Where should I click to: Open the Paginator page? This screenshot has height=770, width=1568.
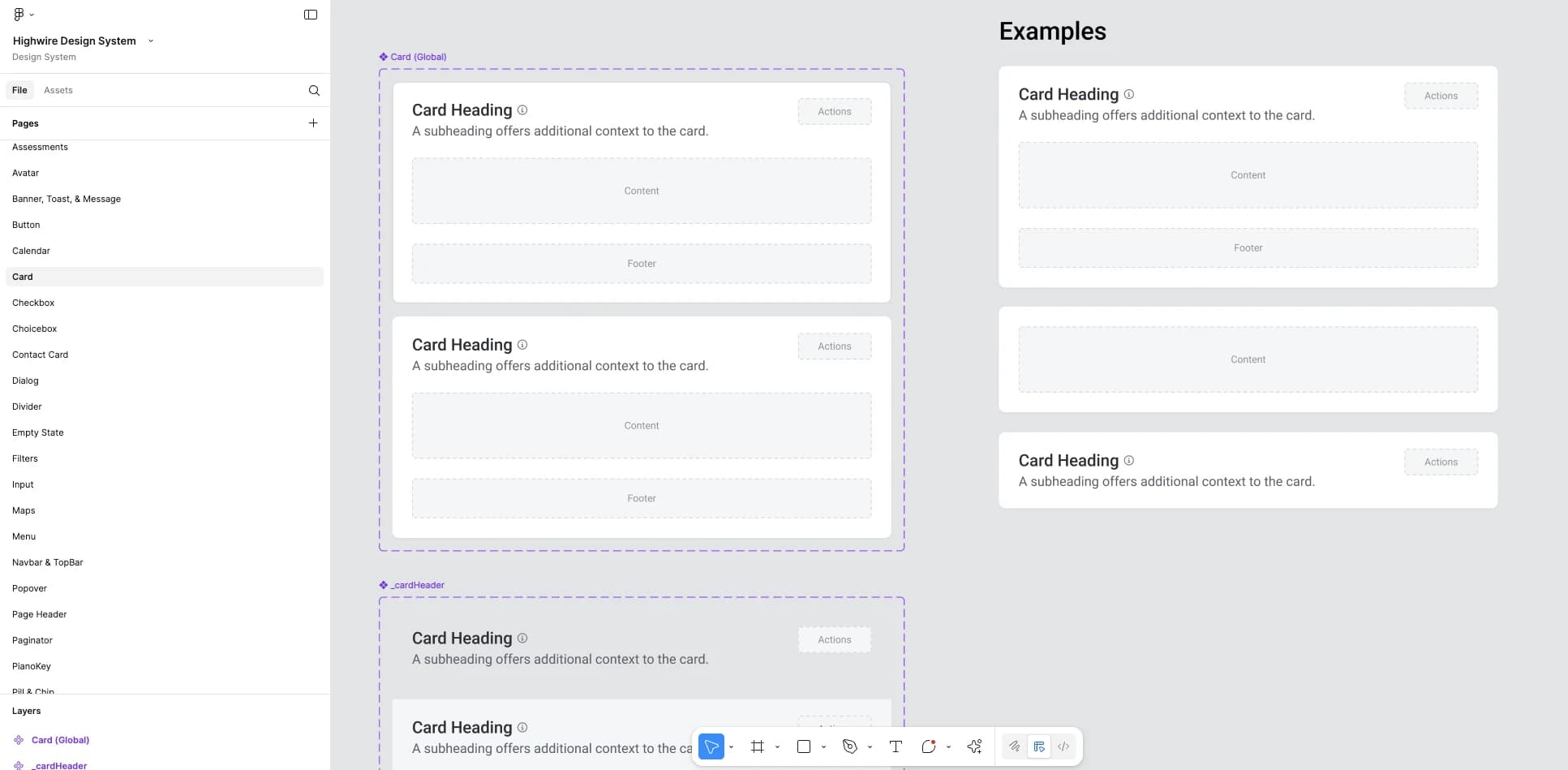(164, 640)
